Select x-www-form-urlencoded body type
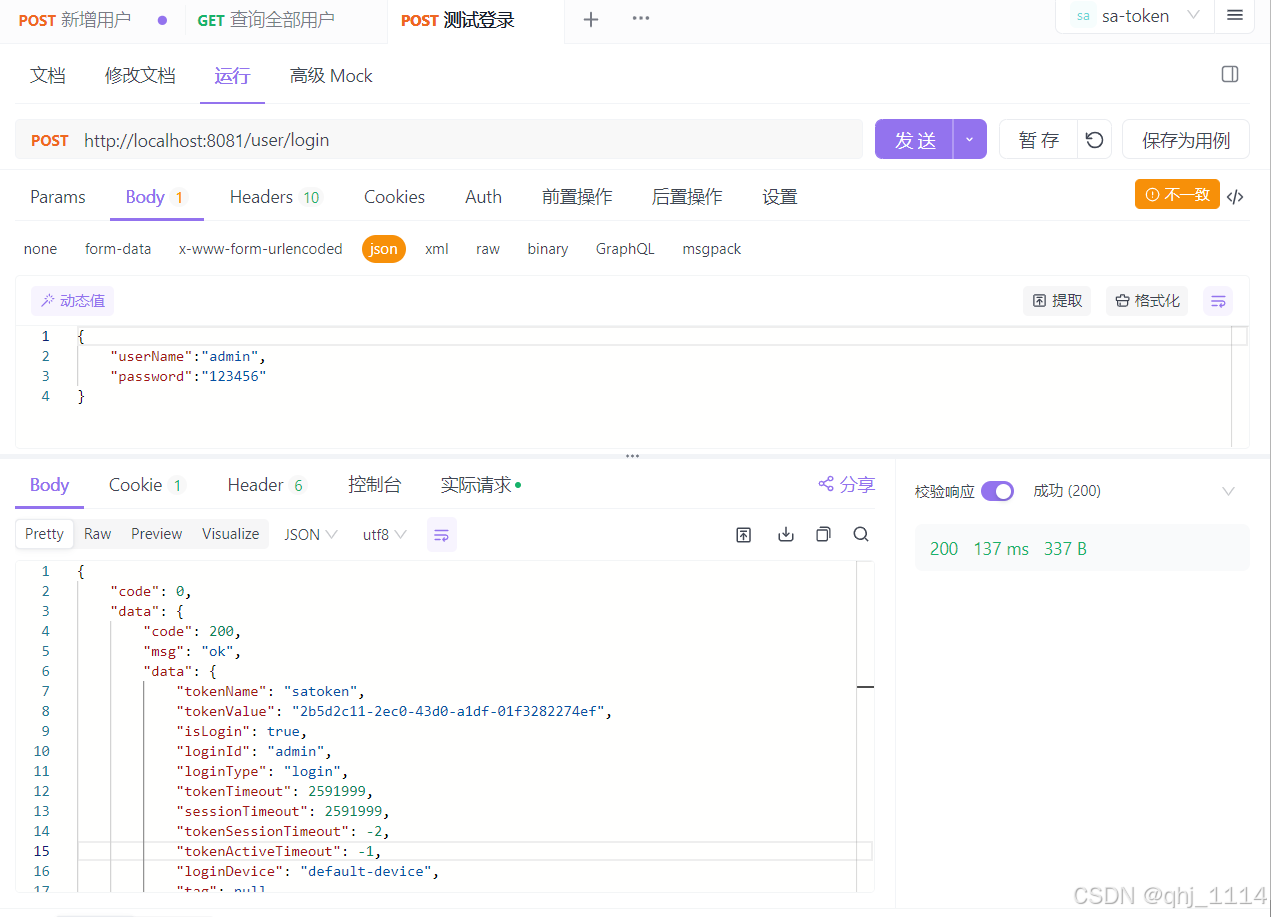Viewport: 1271px width, 917px height. pos(260,249)
